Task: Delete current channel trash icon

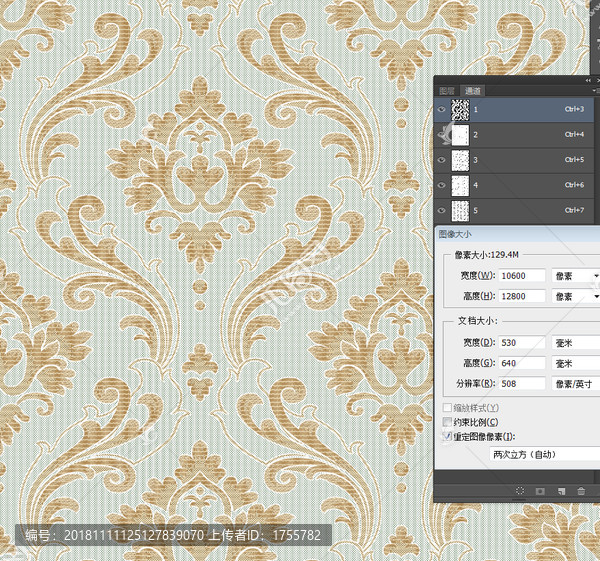Action: (581, 491)
